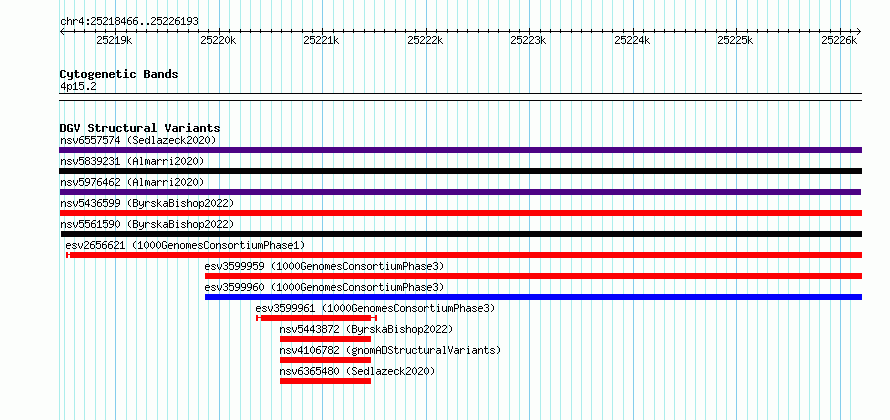Select the esv2656621 red variant bar
890x420 pixels.
pos(464,255)
